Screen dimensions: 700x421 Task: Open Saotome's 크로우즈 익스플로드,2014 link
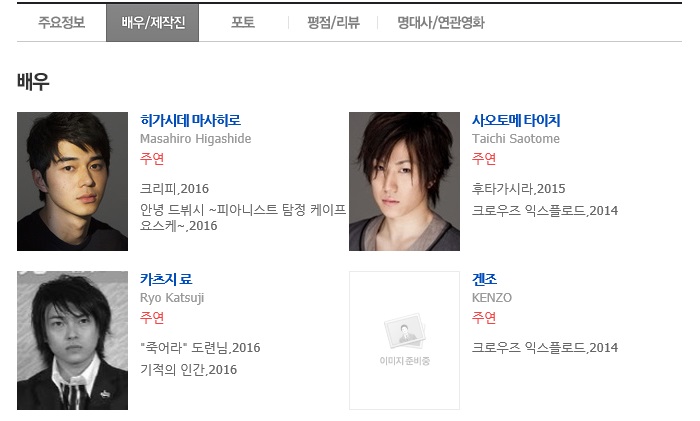[545, 210]
